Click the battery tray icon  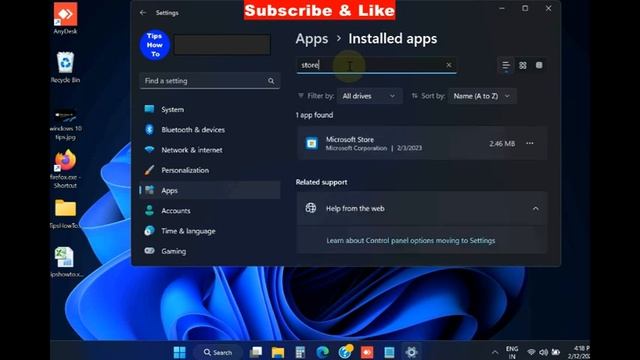(556, 352)
